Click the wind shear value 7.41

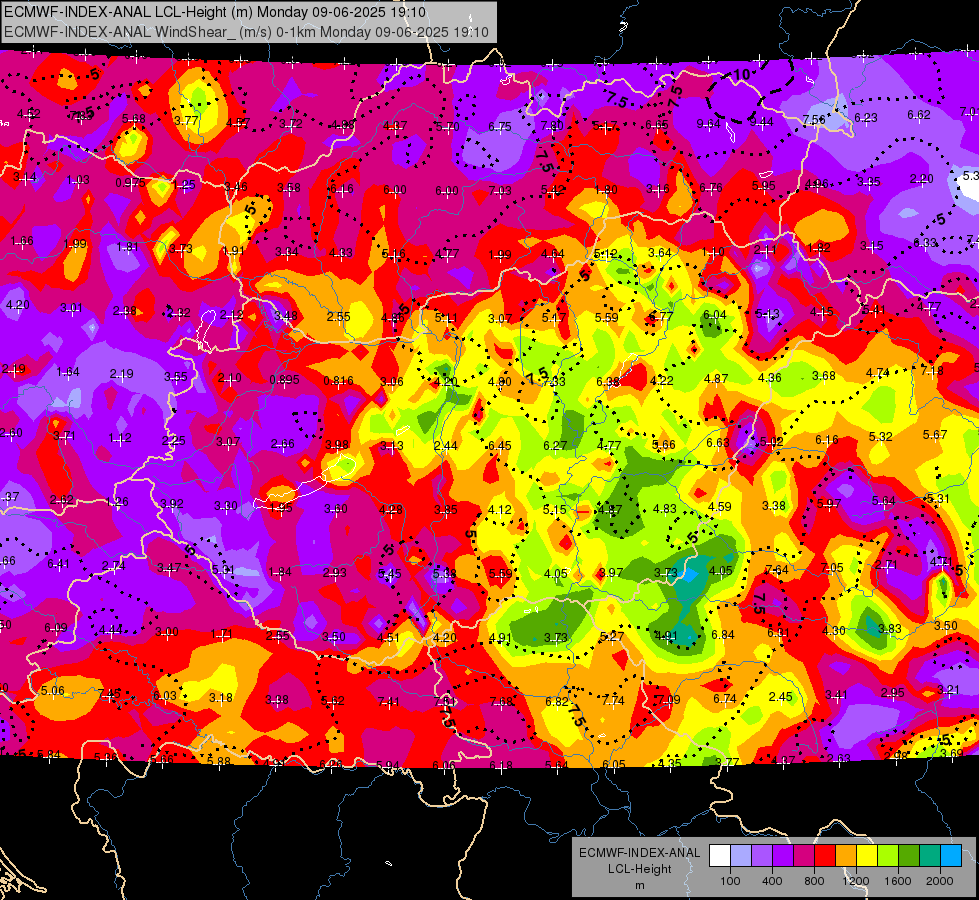[x=388, y=701]
